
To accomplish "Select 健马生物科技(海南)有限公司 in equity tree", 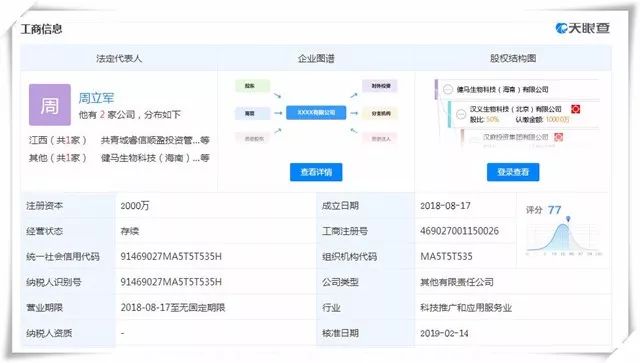I will click(502, 89).
